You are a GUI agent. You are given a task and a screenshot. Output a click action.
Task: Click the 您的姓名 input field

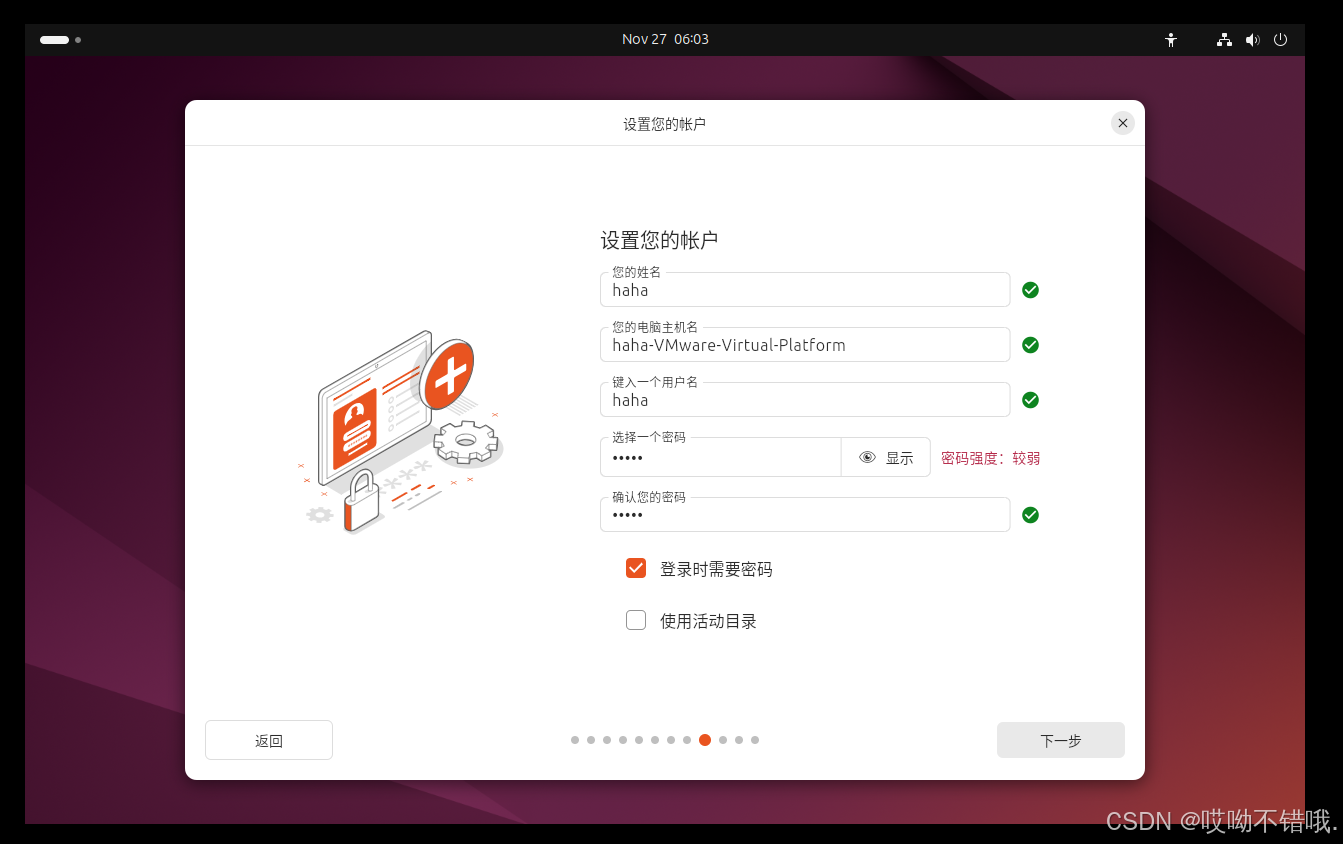coord(805,290)
